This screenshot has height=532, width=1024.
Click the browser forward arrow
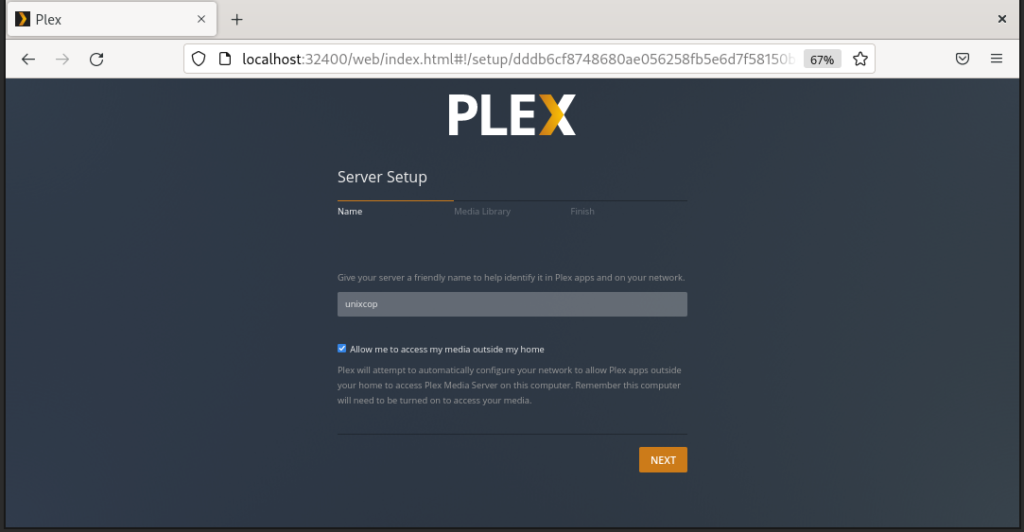[62, 59]
